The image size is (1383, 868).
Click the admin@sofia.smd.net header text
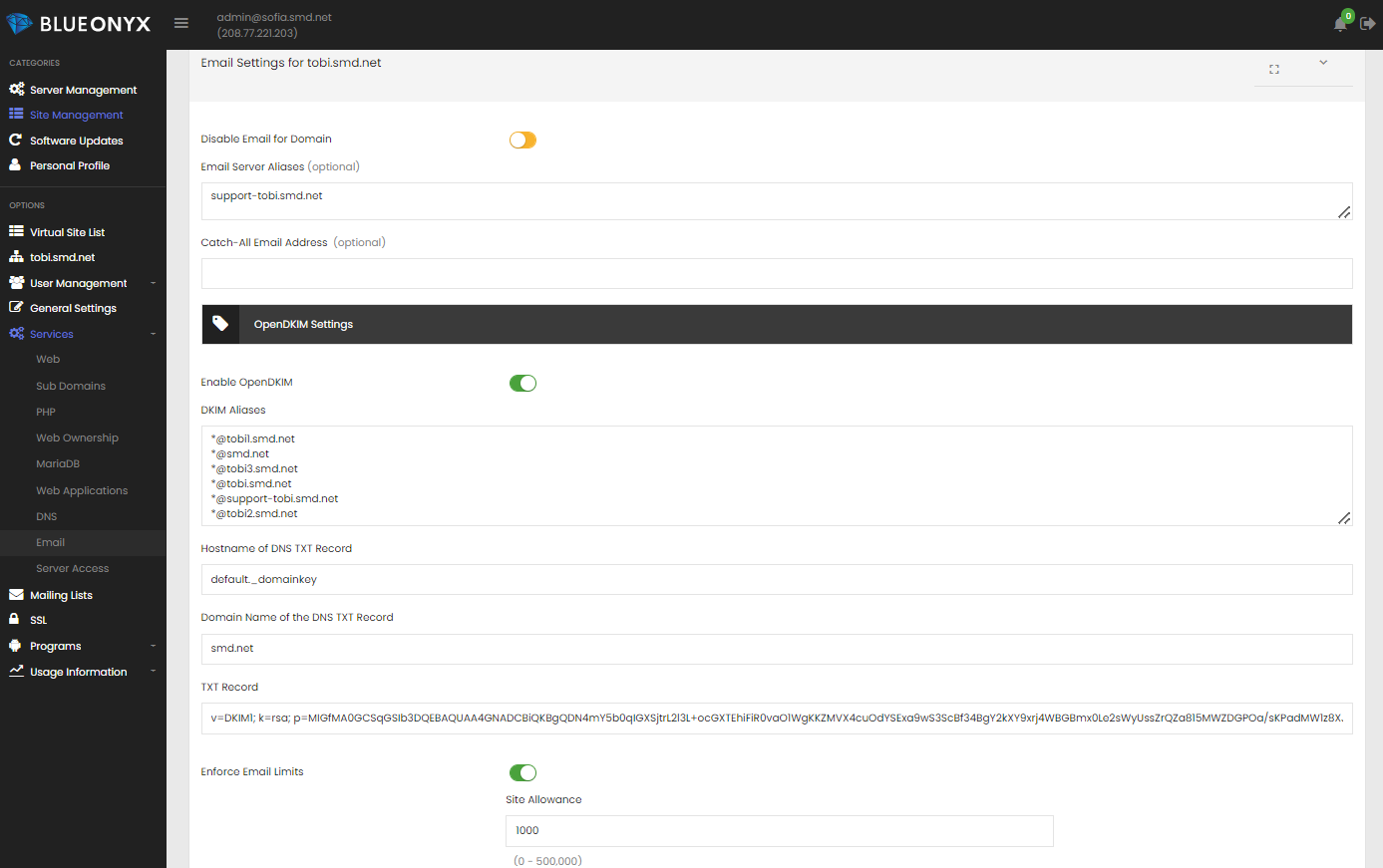[x=274, y=17]
